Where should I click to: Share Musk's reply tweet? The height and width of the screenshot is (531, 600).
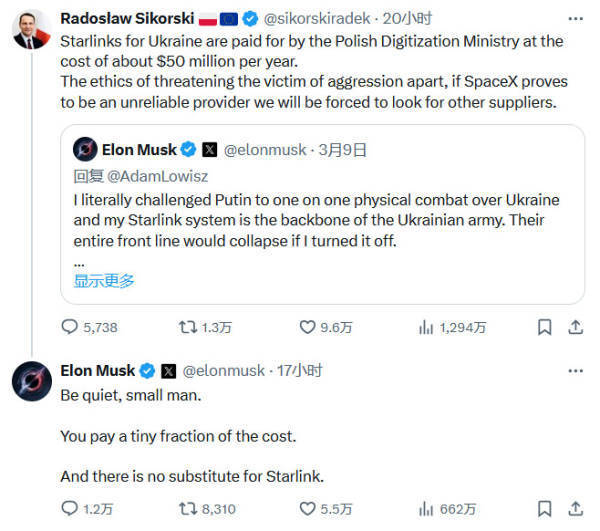576,509
